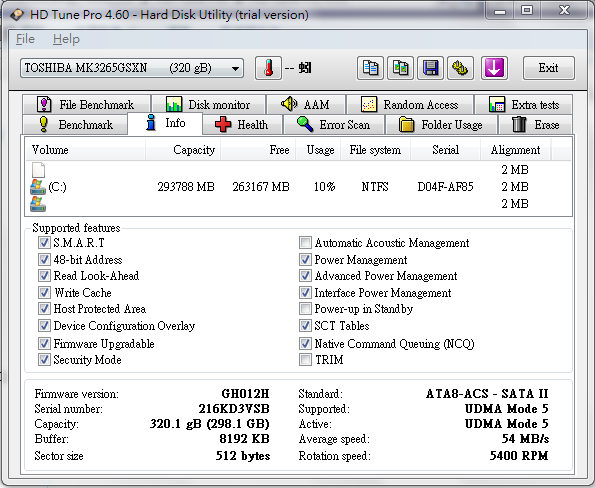
Task: Click the Volume column header
Action: click(85, 150)
